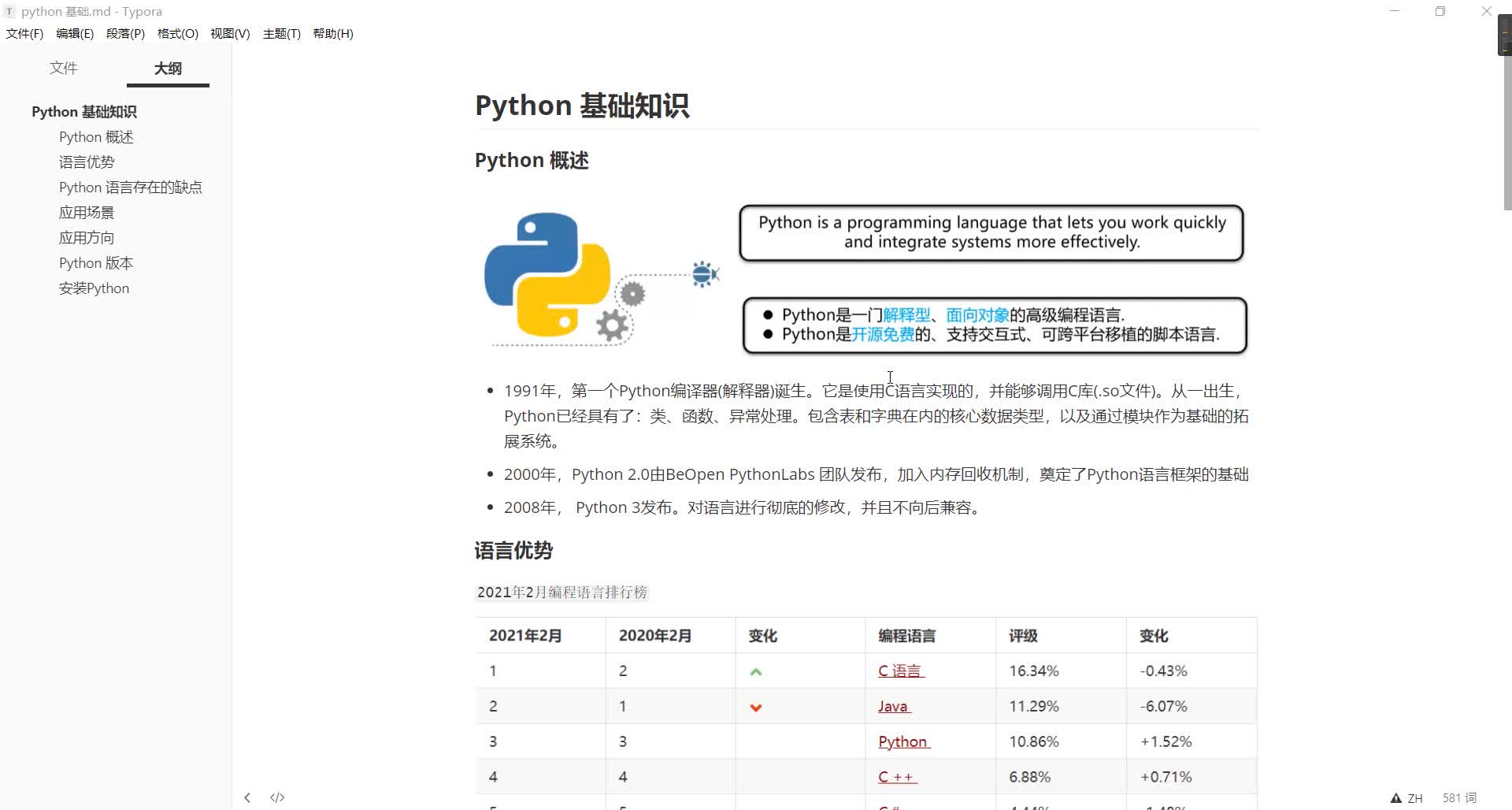Click the ZH language indicator in status bar
The width and height of the screenshot is (1512, 810).
[1415, 798]
